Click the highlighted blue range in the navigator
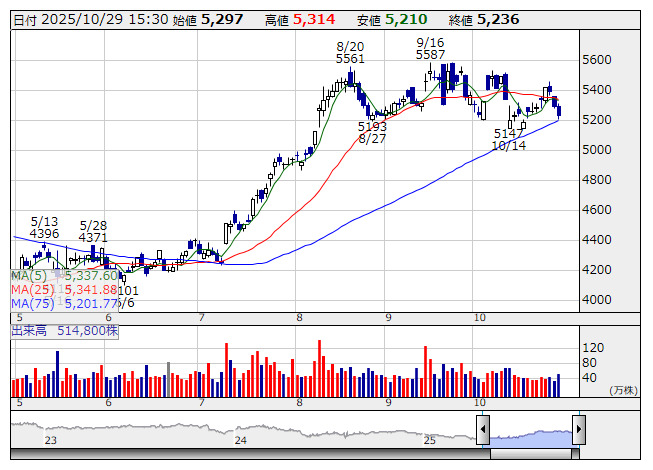Image resolution: width=653 pixels, height=470 pixels. coord(531,438)
